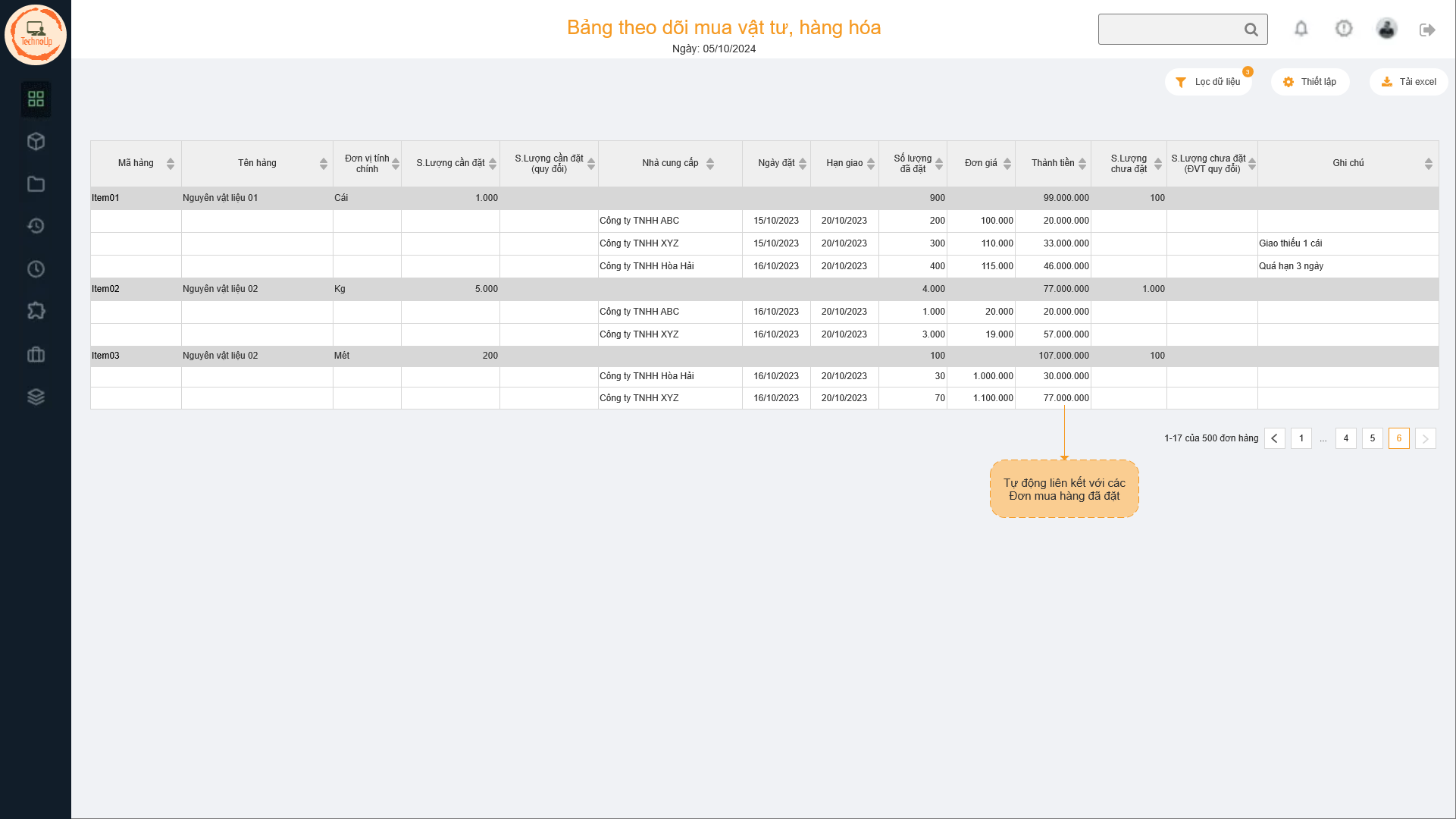Viewport: 1456px width, 819px height.
Task: Open the folder icon in sidebar
Action: (x=36, y=184)
